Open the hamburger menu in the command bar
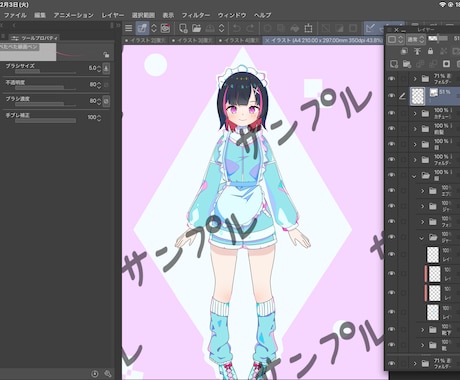 point(128,28)
